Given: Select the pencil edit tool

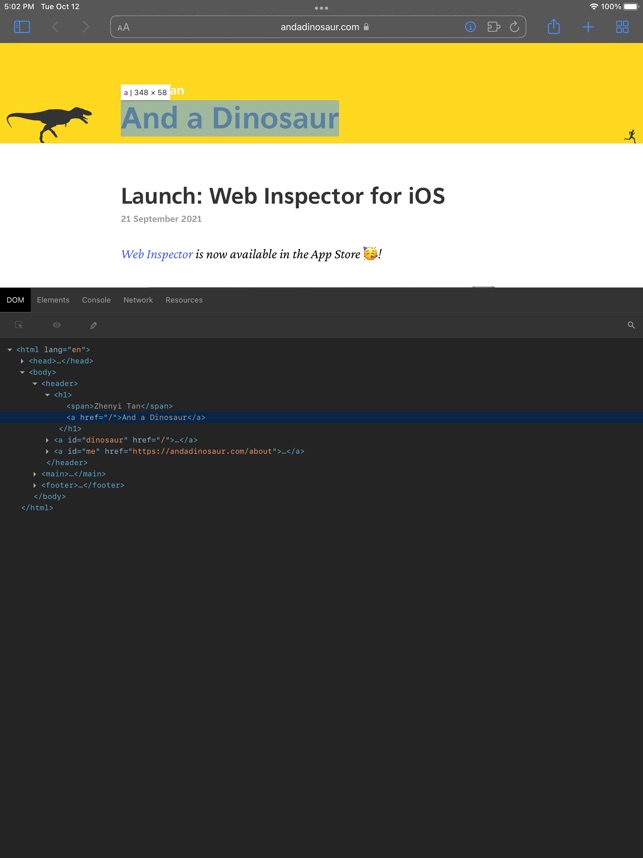Looking at the screenshot, I should 94,325.
